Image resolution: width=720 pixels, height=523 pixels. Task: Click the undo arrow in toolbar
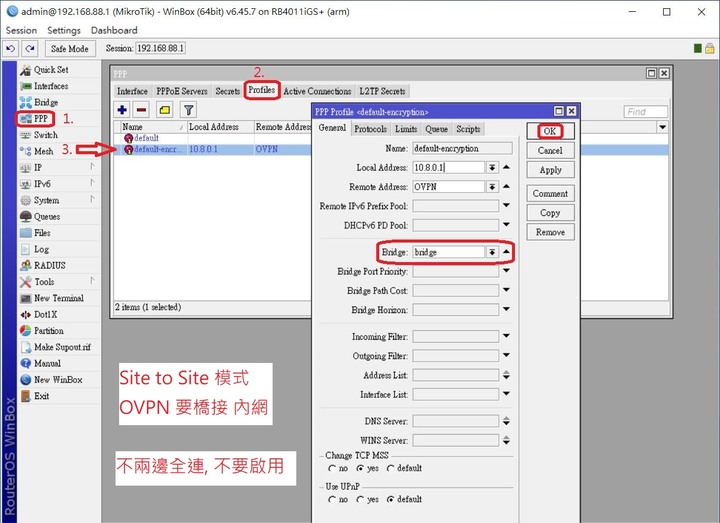pyautogui.click(x=11, y=48)
